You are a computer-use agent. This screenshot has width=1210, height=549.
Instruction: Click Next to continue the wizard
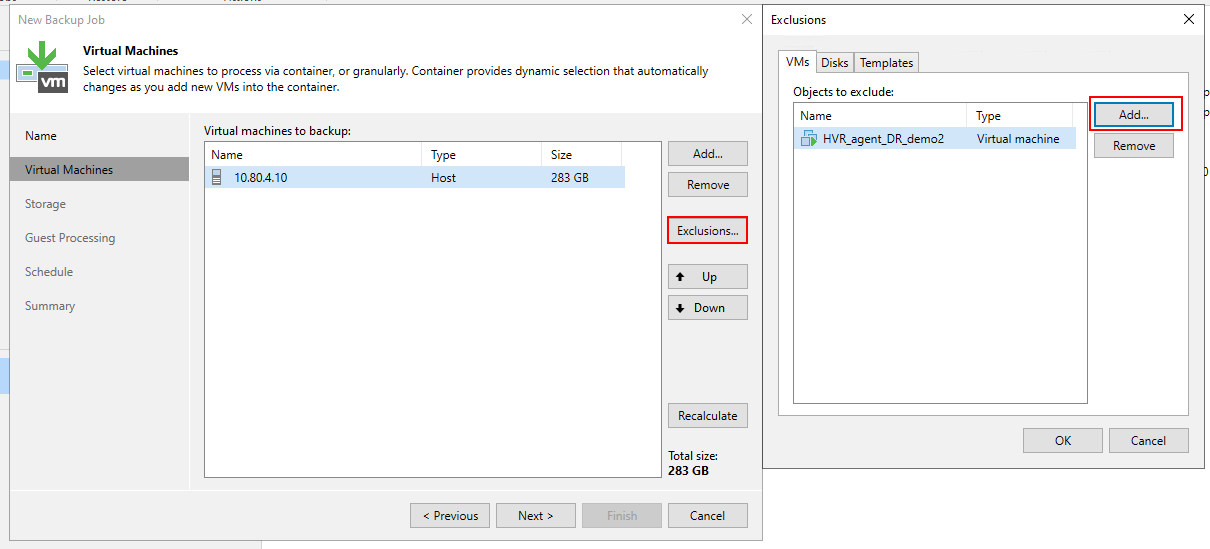coord(535,516)
